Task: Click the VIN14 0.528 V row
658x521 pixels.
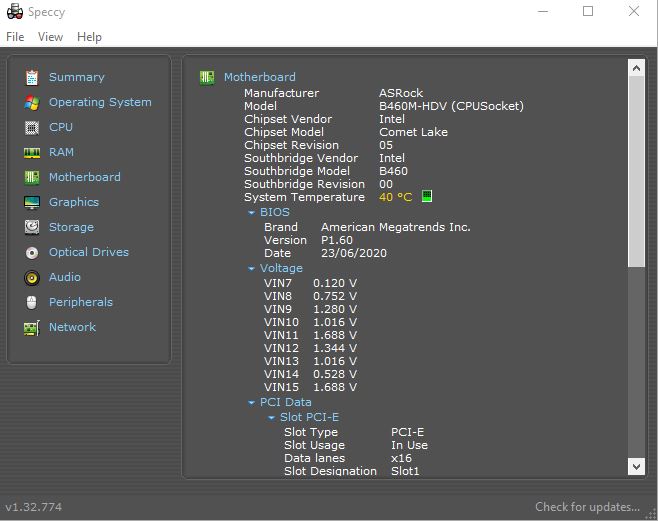Action: (x=311, y=375)
